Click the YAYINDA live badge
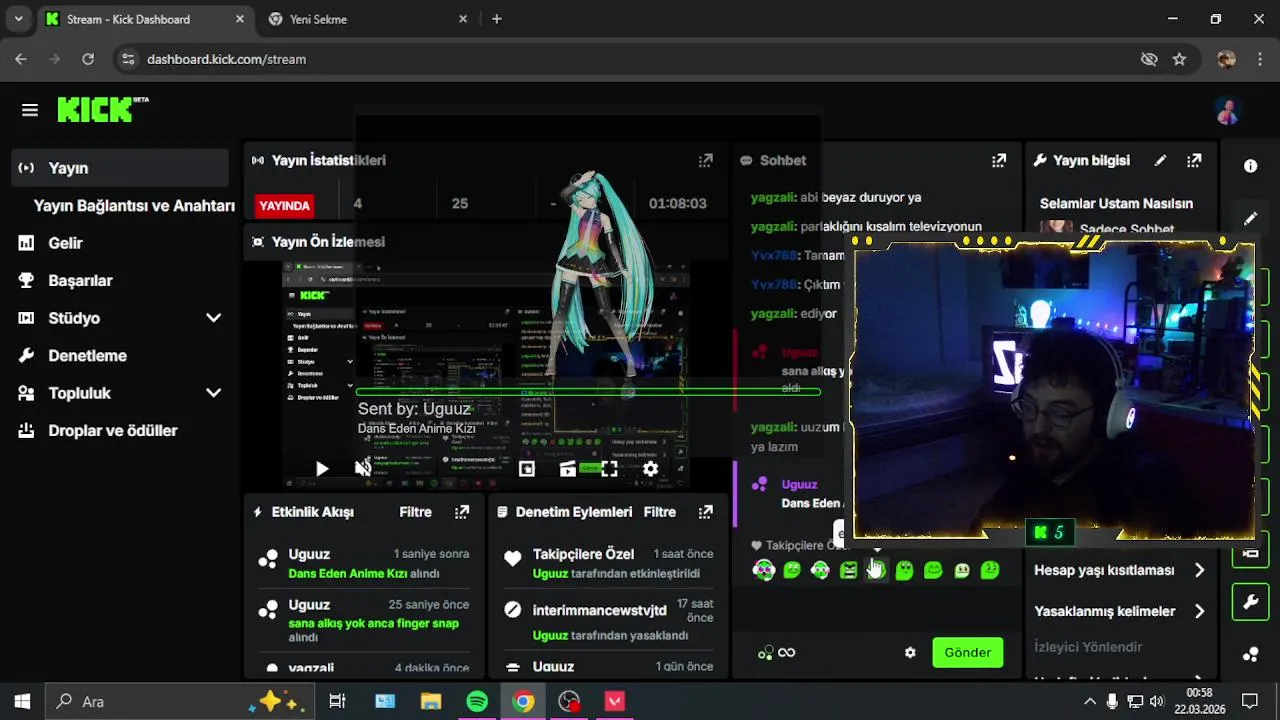This screenshot has height=720, width=1280. [285, 205]
